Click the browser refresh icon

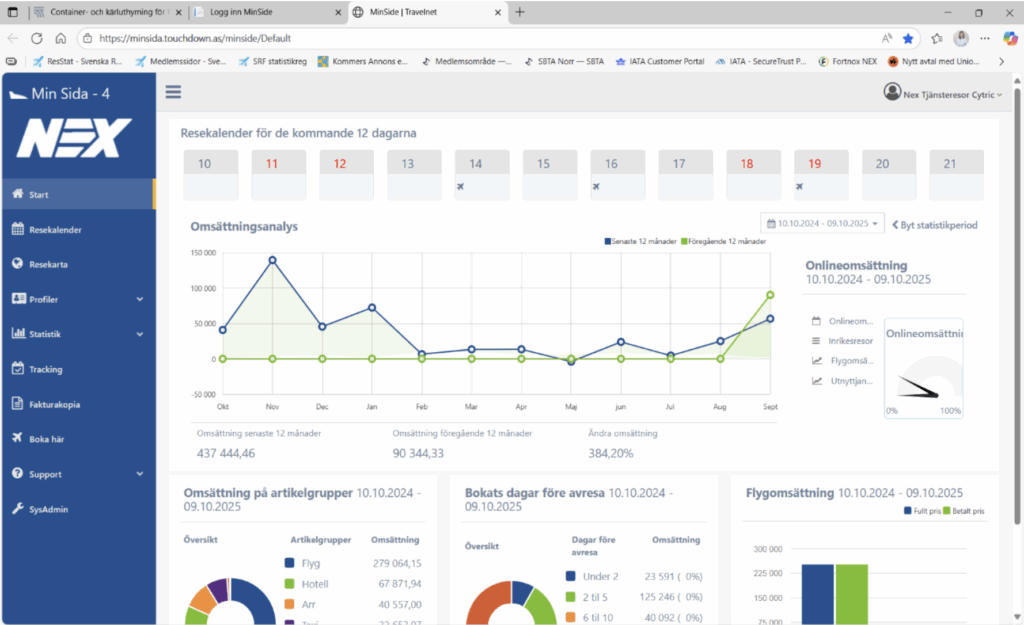tap(37, 38)
